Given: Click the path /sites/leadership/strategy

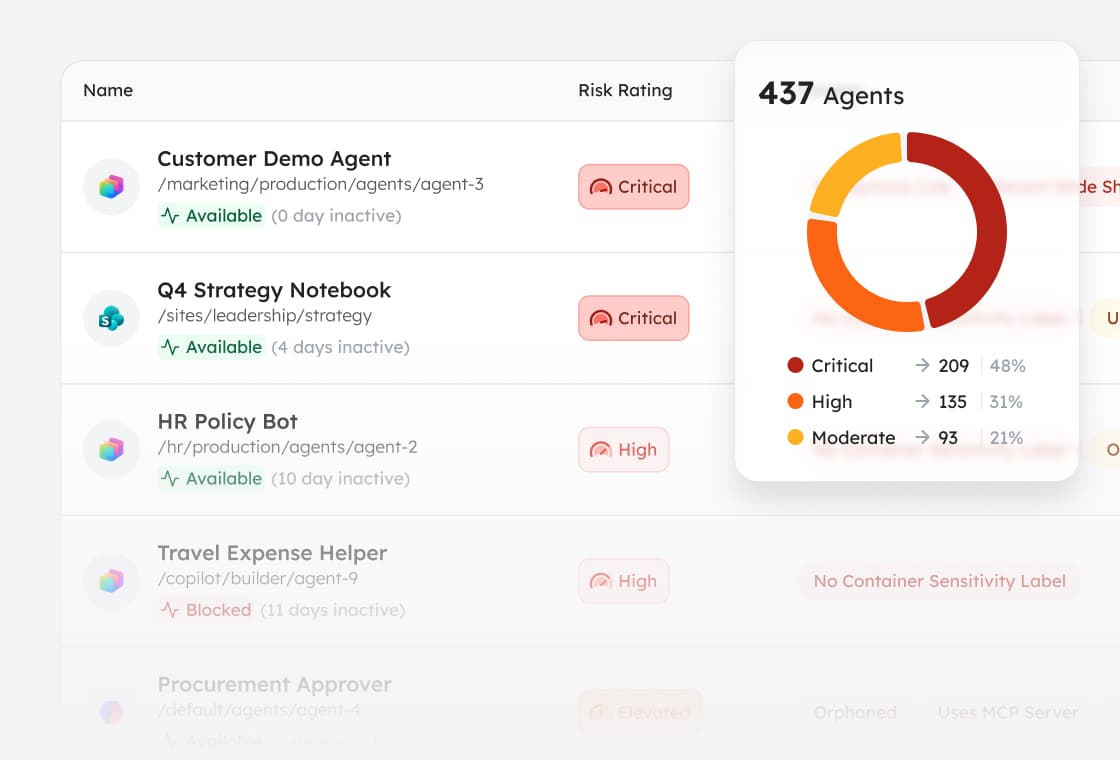Looking at the screenshot, I should (265, 316).
